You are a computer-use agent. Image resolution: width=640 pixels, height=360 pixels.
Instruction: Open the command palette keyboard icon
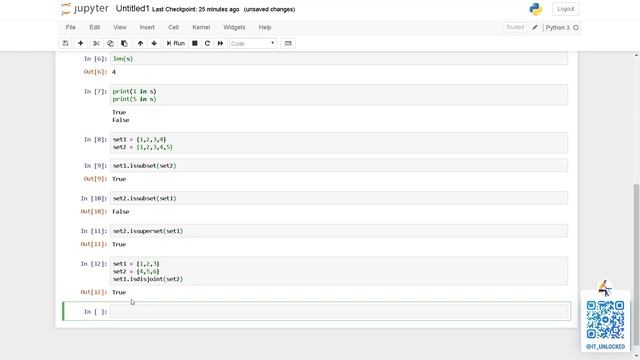tap(288, 43)
